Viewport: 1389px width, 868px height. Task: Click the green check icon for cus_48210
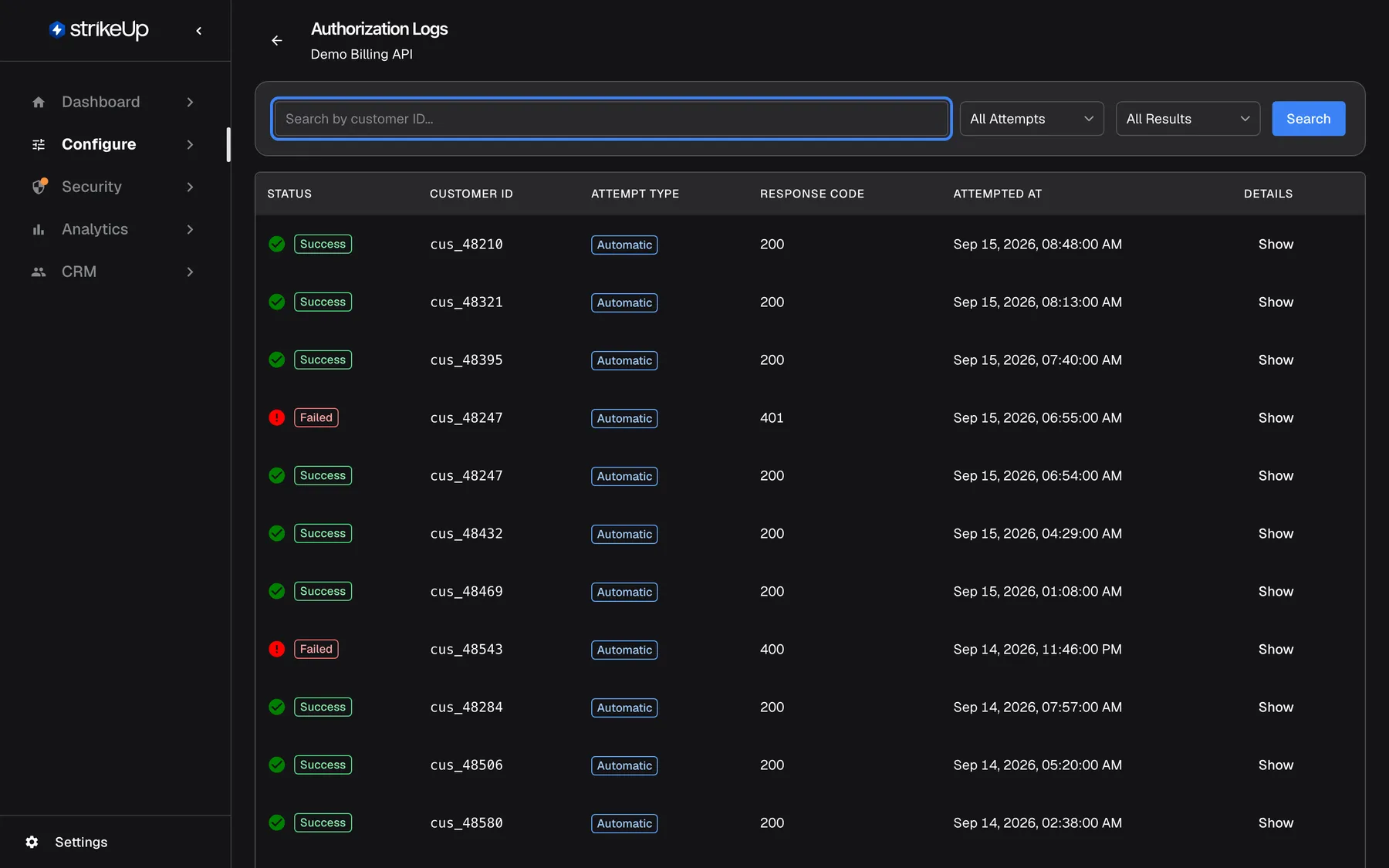(x=277, y=244)
